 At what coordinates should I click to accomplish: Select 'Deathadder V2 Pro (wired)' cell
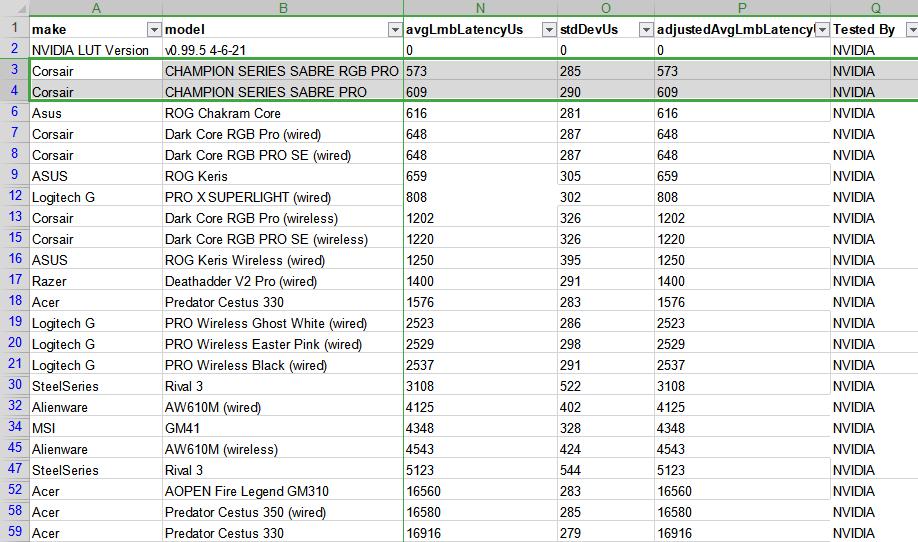[283, 282]
